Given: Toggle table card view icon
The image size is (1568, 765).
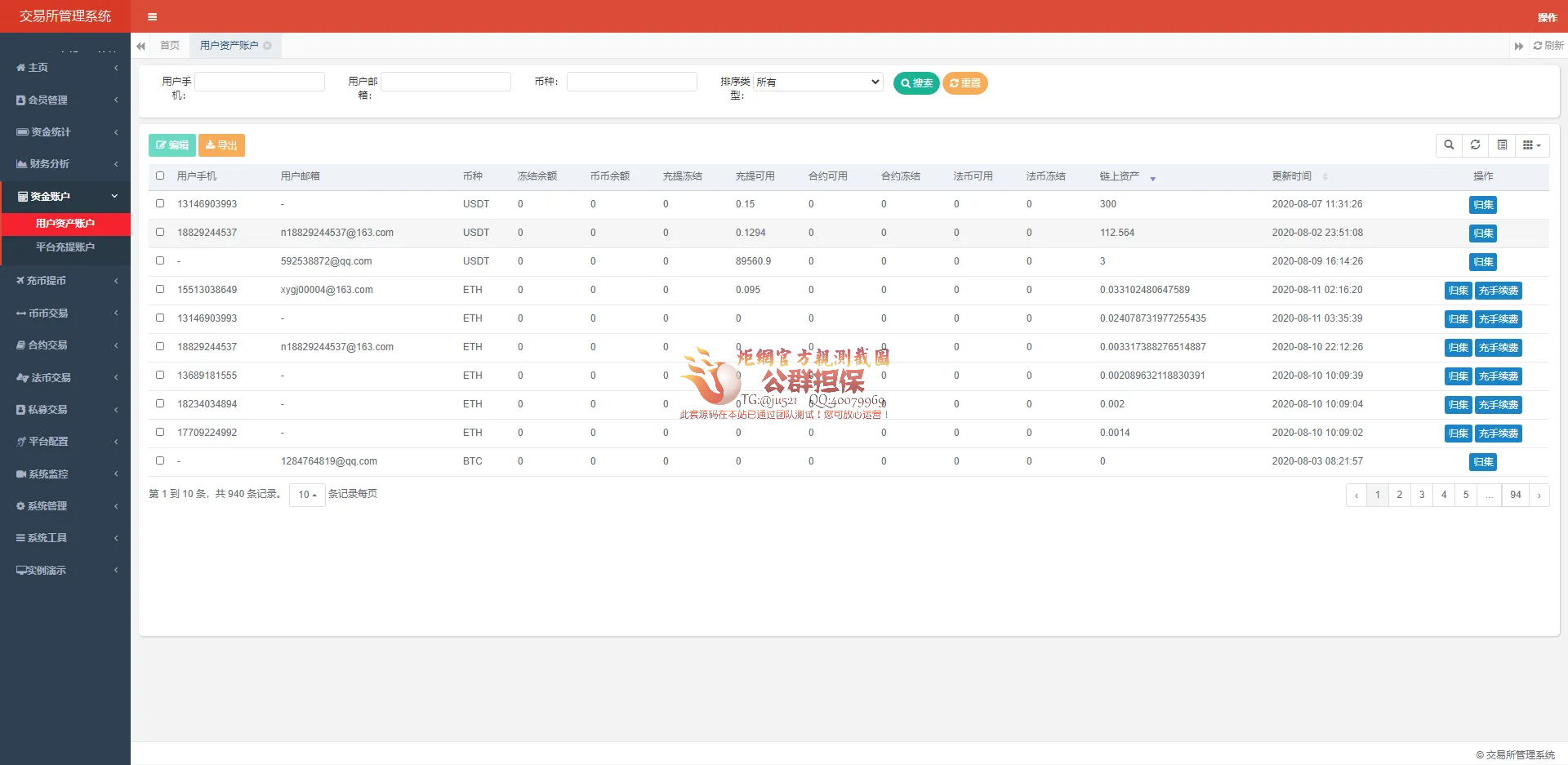Looking at the screenshot, I should 1502,145.
